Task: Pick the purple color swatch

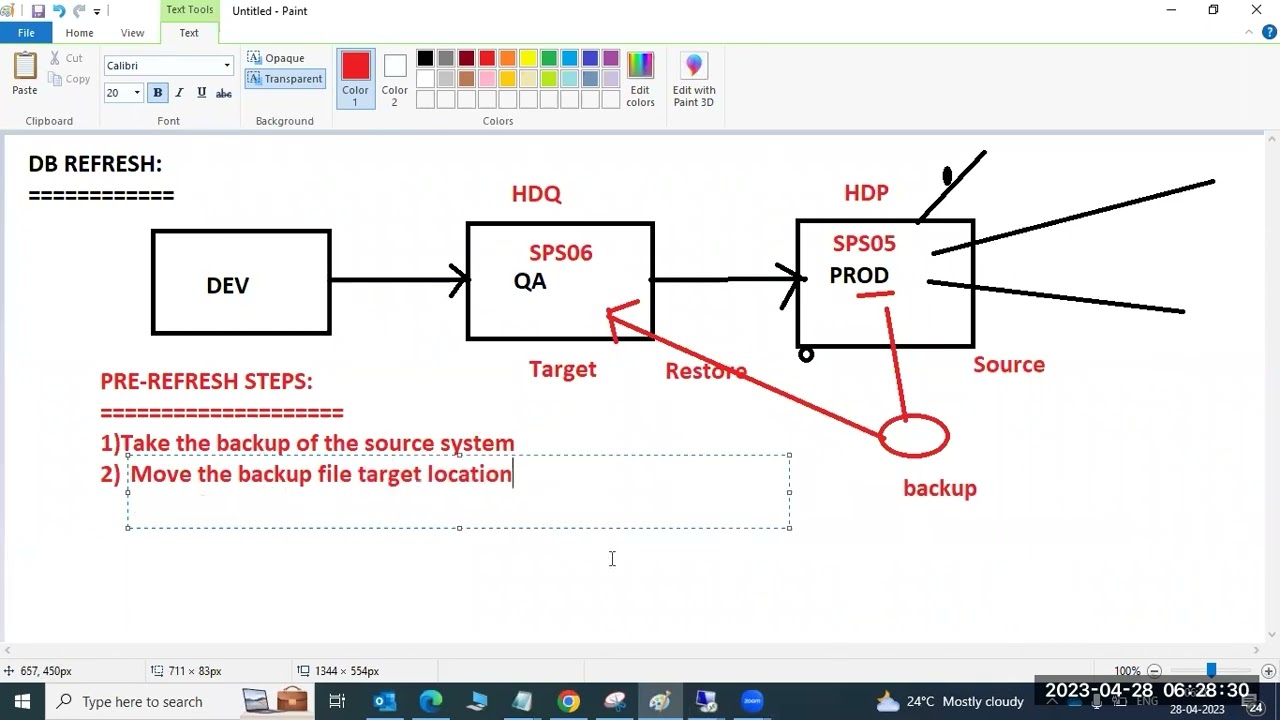Action: tap(611, 58)
